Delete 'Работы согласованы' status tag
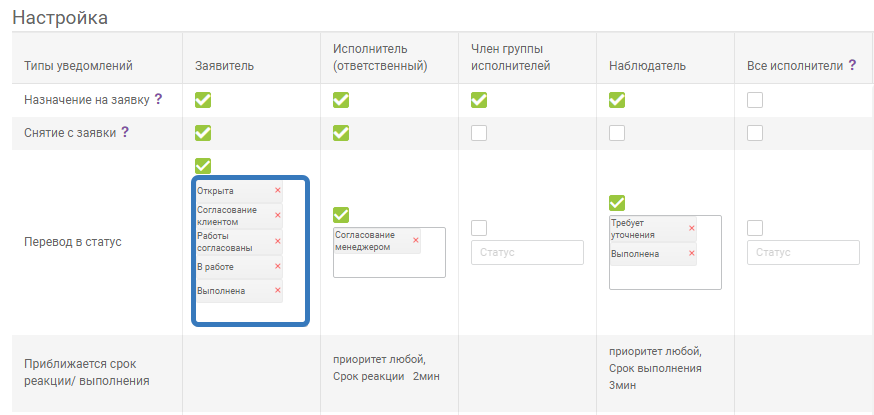874x415 pixels. pos(278,241)
